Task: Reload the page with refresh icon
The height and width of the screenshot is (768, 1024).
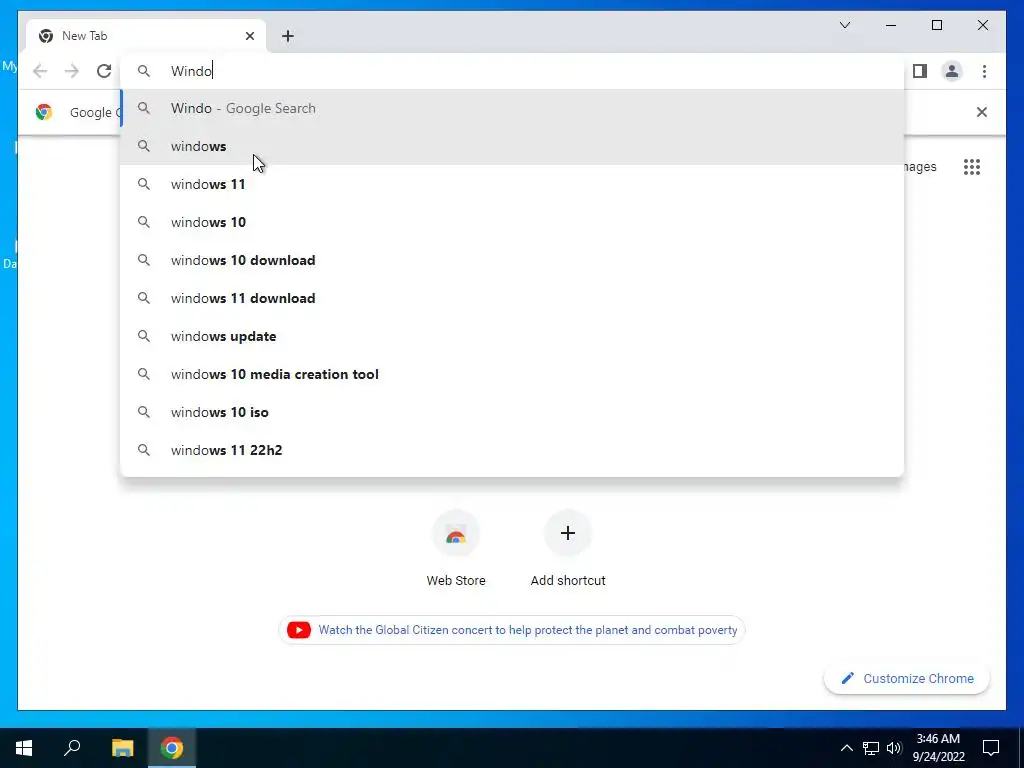Action: pyautogui.click(x=104, y=71)
